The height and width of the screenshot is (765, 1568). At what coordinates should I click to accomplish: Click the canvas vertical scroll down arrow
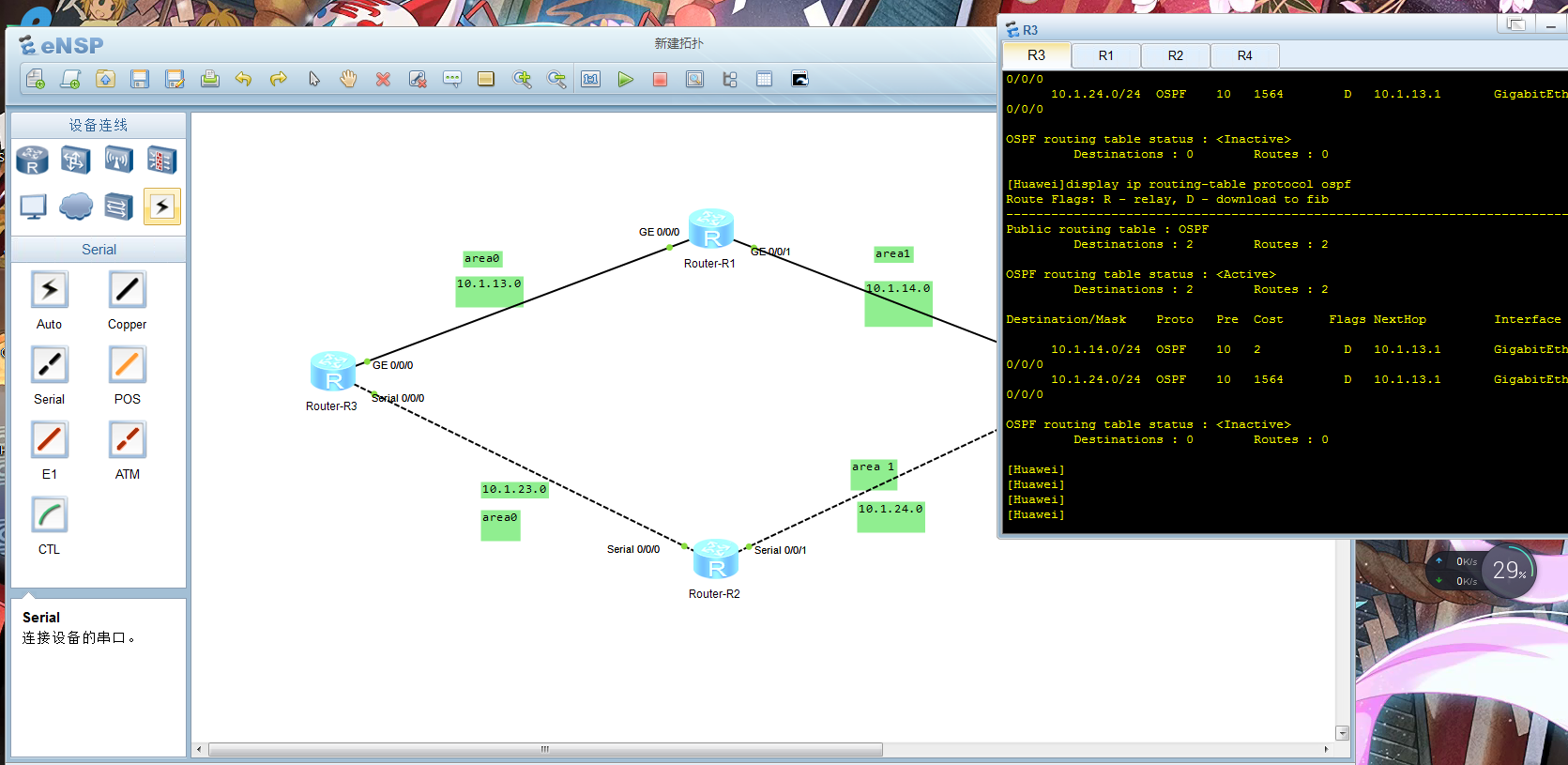click(x=1343, y=733)
